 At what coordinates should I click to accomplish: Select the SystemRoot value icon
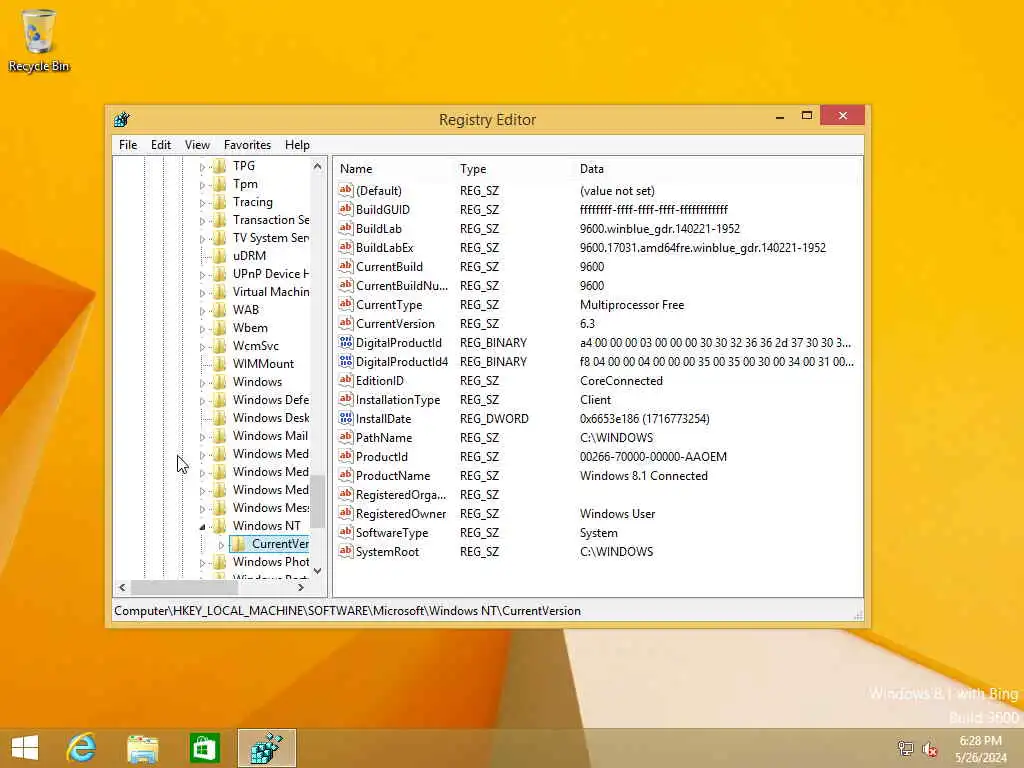(x=345, y=551)
